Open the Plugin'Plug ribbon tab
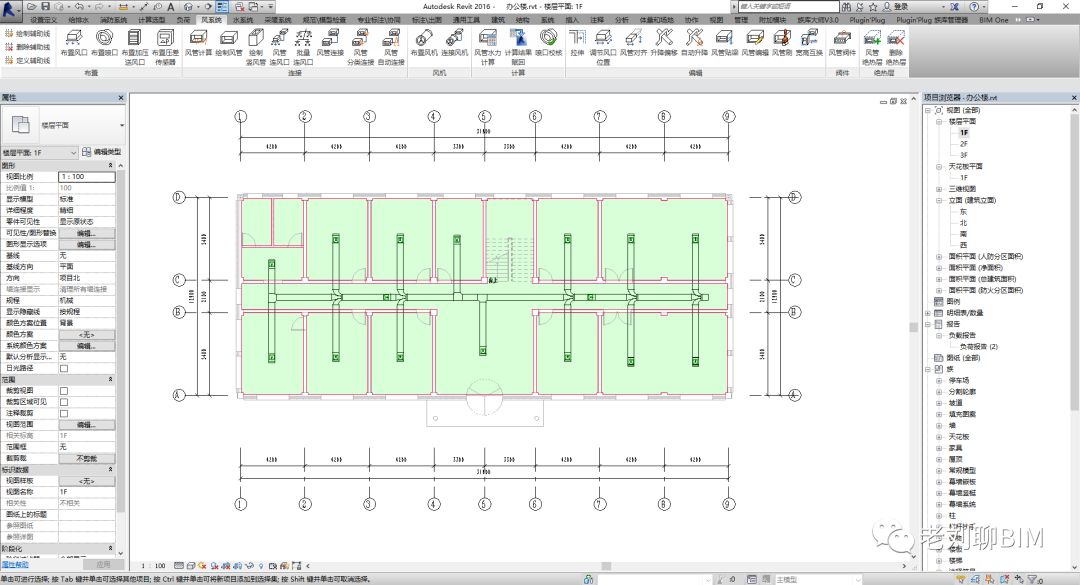1080x585 pixels. coord(866,20)
